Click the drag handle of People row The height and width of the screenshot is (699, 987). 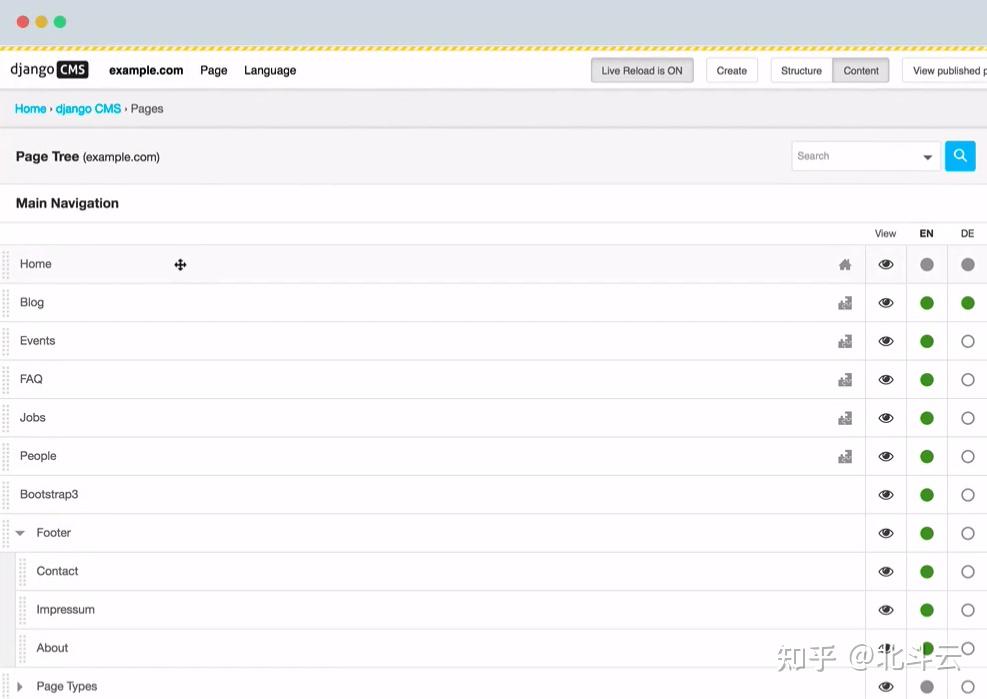pos(6,457)
